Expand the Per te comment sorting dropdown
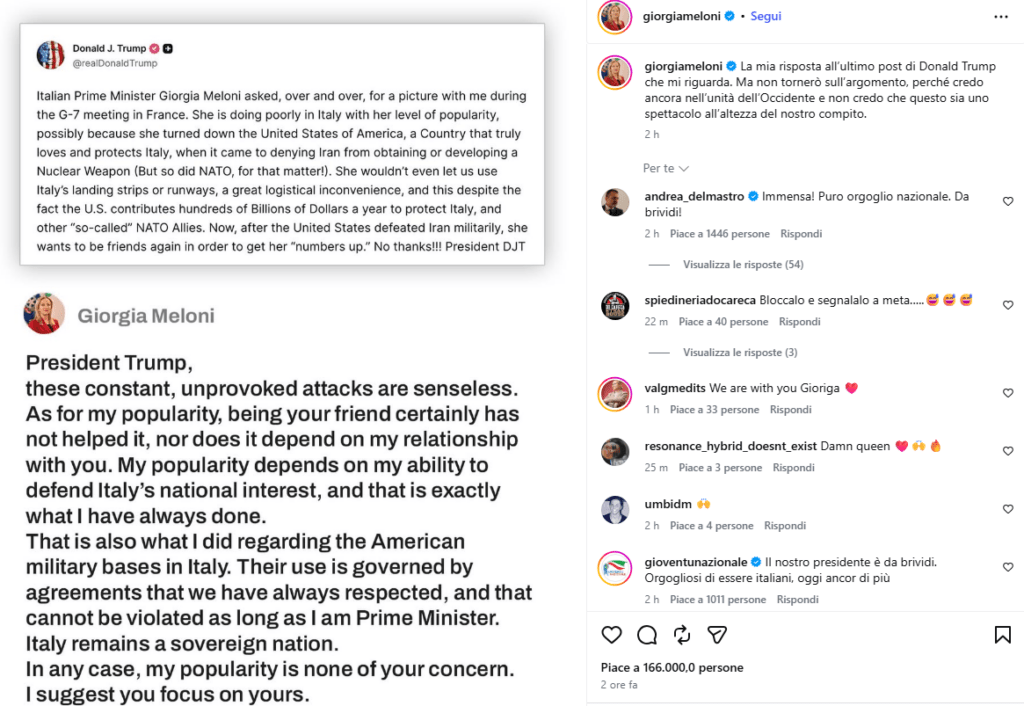 point(665,168)
